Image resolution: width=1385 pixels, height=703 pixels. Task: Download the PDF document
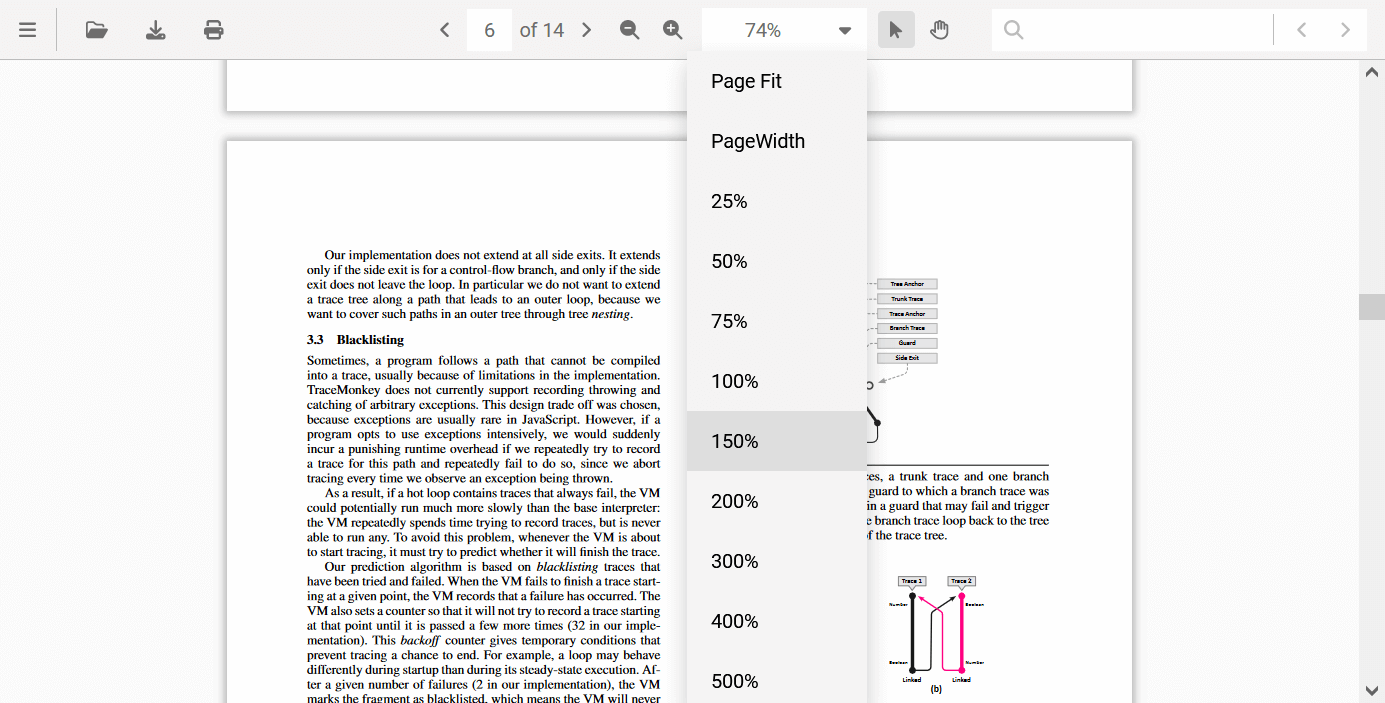tap(156, 30)
